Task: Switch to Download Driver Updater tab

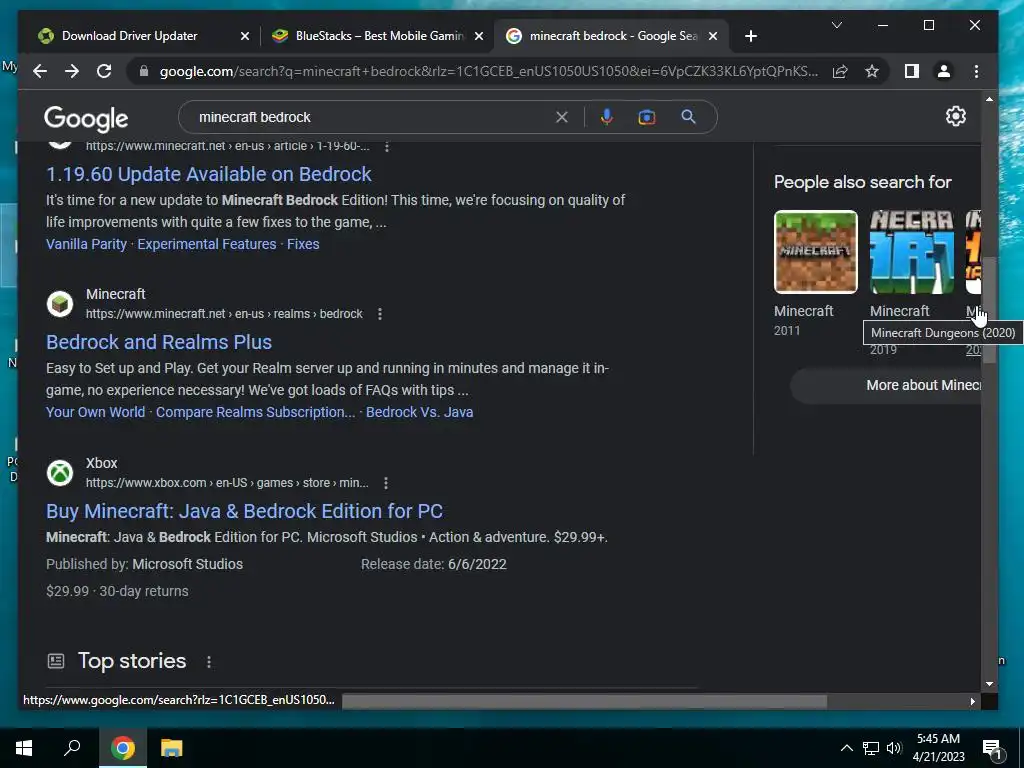Action: 129,36
